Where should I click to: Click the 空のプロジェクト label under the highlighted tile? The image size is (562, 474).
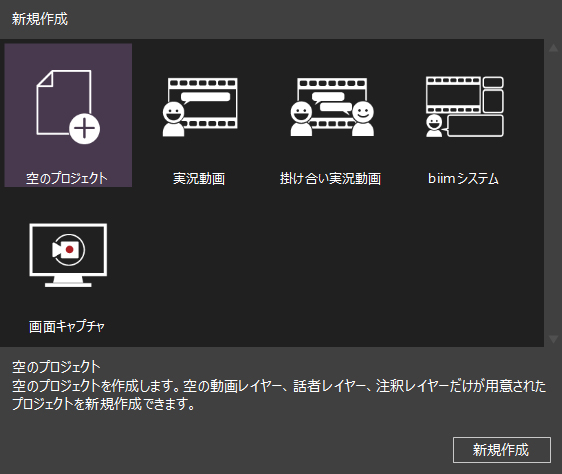tap(67, 178)
